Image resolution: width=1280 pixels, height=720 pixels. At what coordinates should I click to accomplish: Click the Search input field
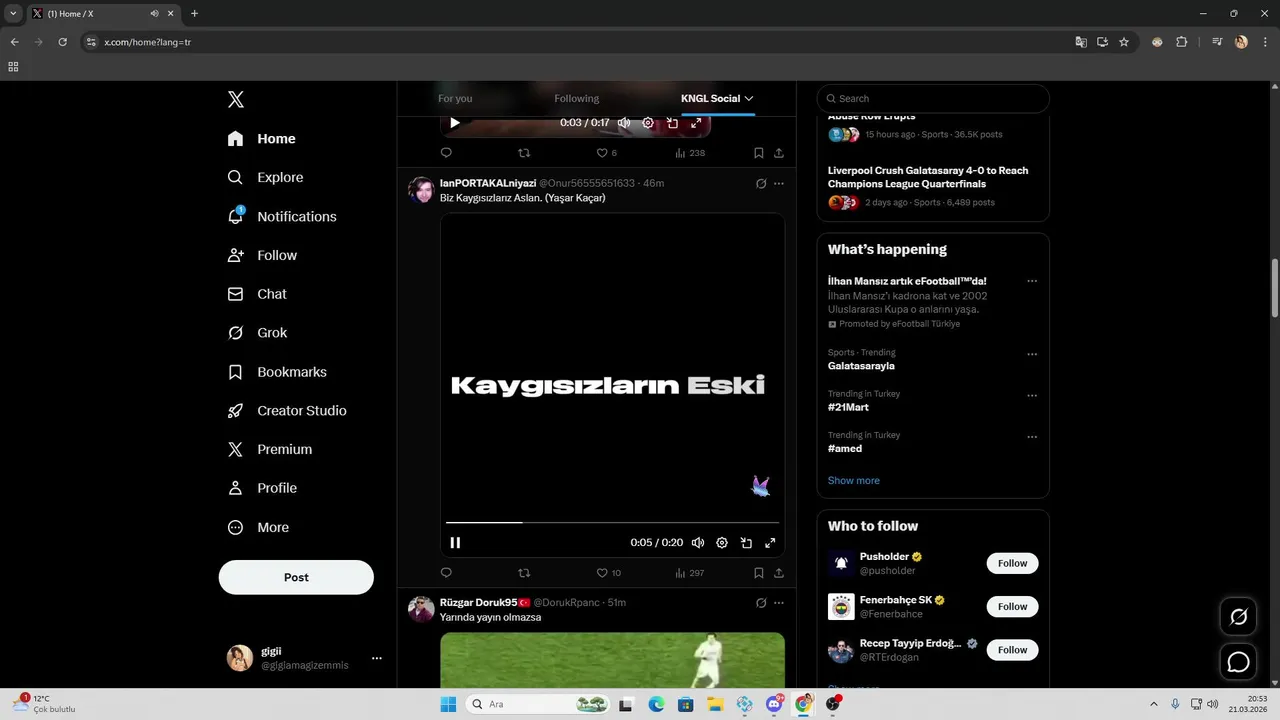click(x=933, y=98)
